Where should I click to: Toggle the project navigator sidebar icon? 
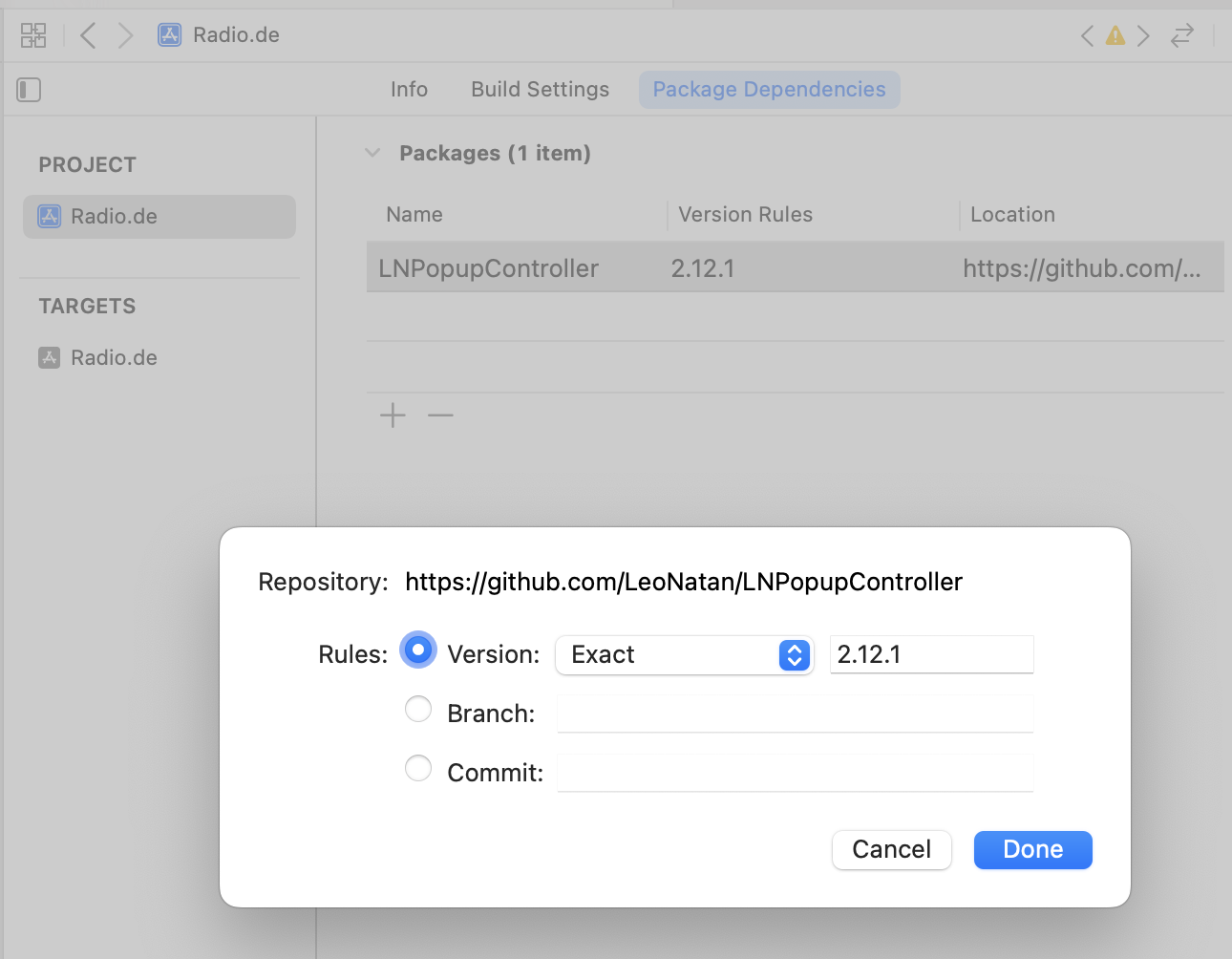tap(29, 90)
